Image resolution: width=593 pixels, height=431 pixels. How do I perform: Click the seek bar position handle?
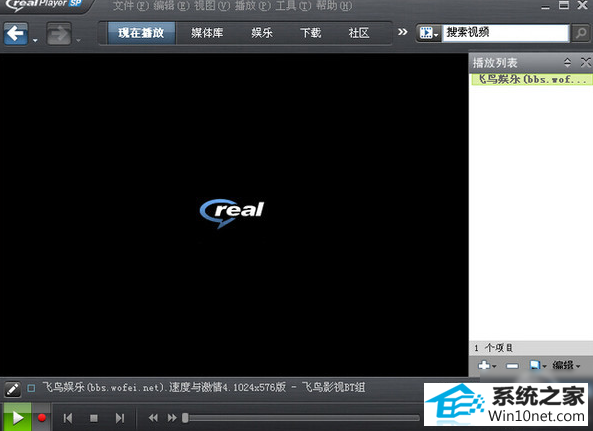185,418
